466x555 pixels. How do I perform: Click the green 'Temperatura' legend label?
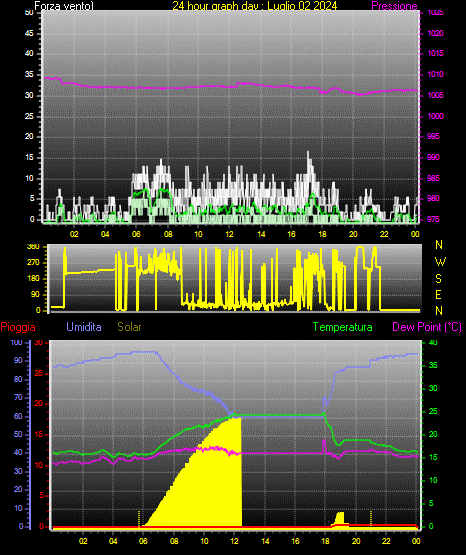click(x=343, y=327)
